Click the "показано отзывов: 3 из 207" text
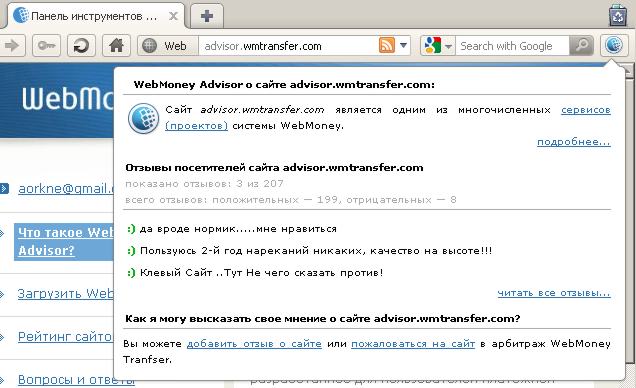This screenshot has height=388, width=636. click(204, 184)
